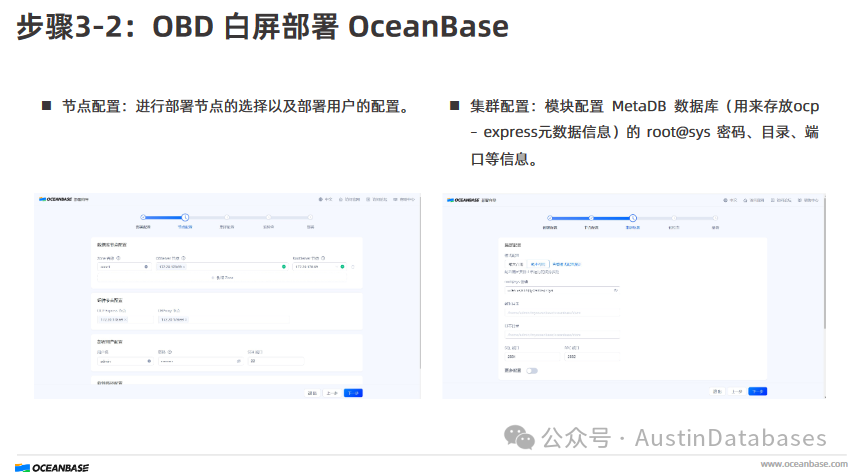Viewport: 854px width, 472px height.
Task: Toggle the more-configuration switch
Action: click(x=532, y=371)
